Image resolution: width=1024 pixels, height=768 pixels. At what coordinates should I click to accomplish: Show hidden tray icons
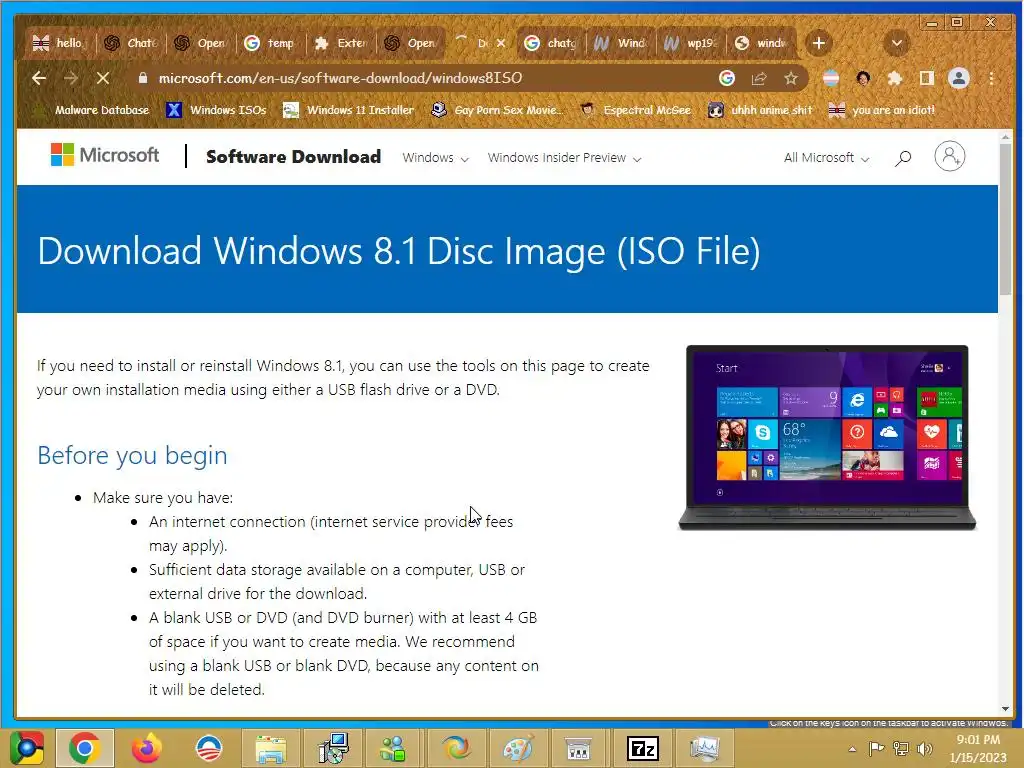pos(852,749)
